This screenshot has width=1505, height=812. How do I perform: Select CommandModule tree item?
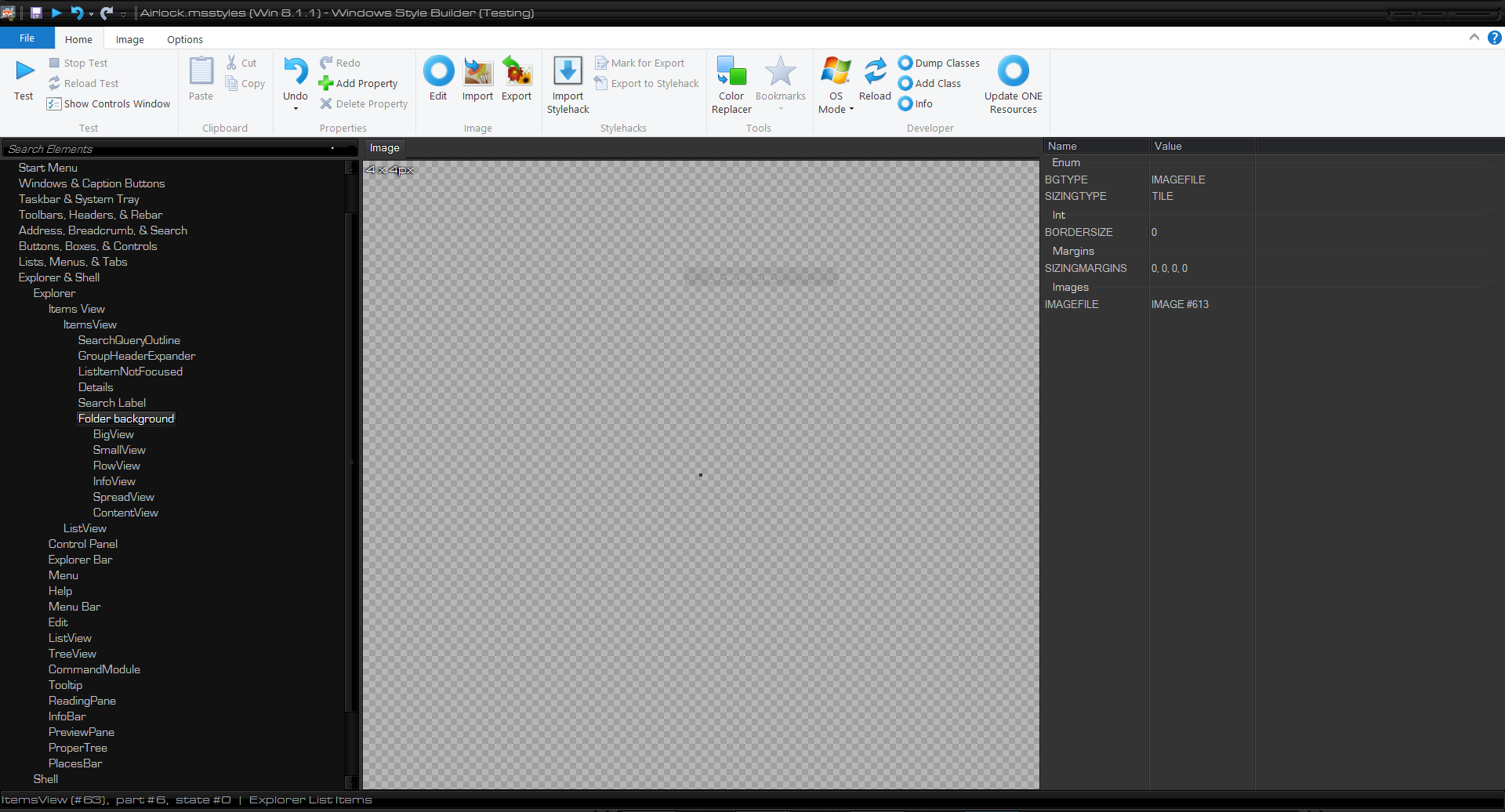pyautogui.click(x=94, y=669)
